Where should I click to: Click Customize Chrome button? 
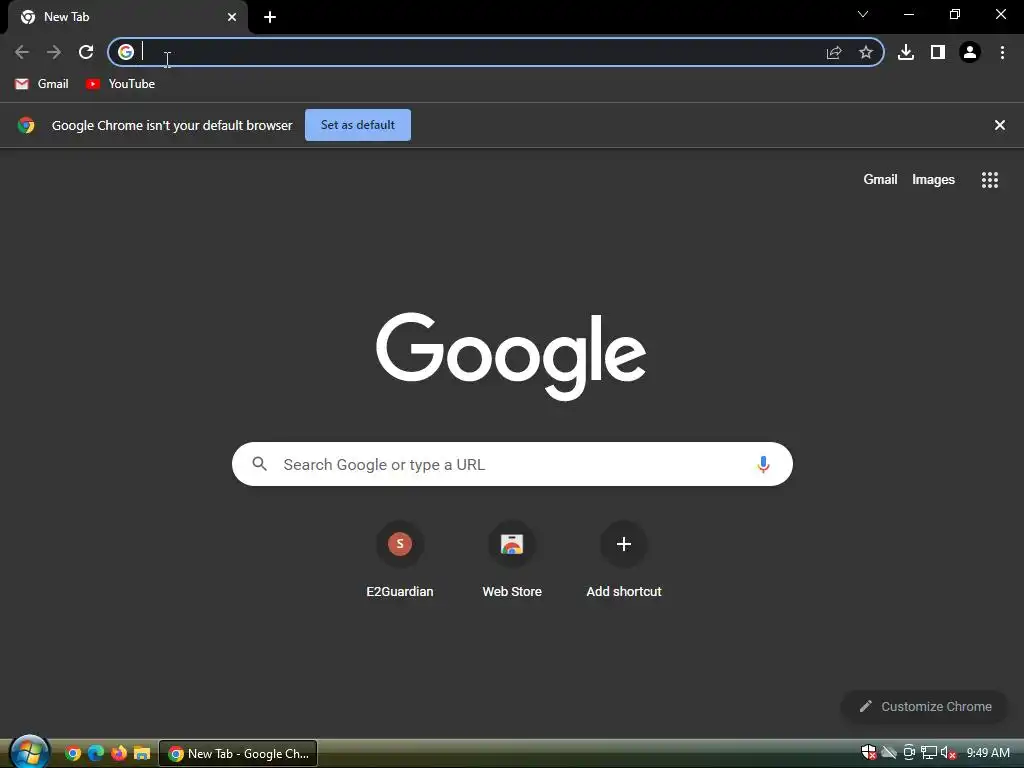925,707
